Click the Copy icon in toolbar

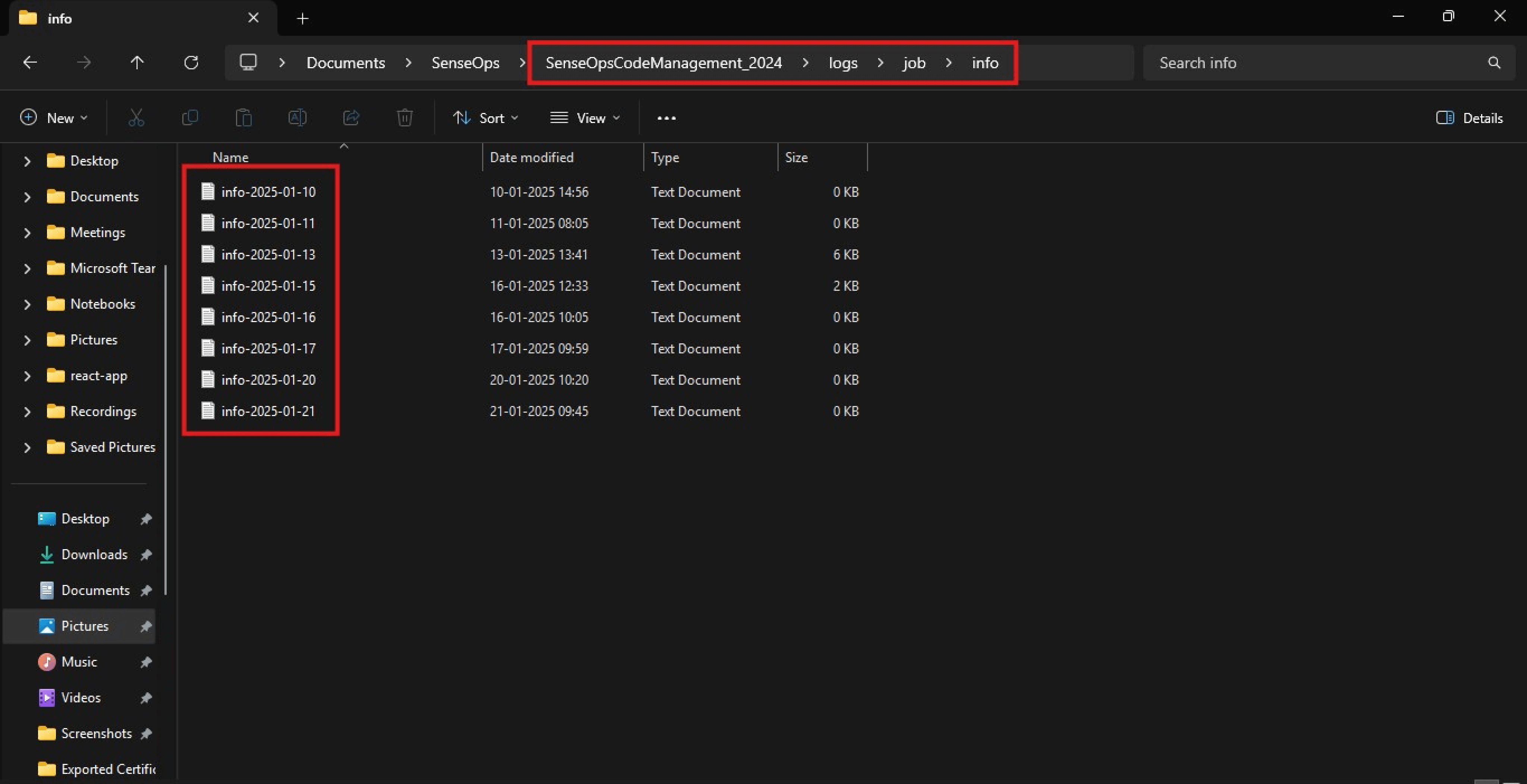click(x=190, y=118)
